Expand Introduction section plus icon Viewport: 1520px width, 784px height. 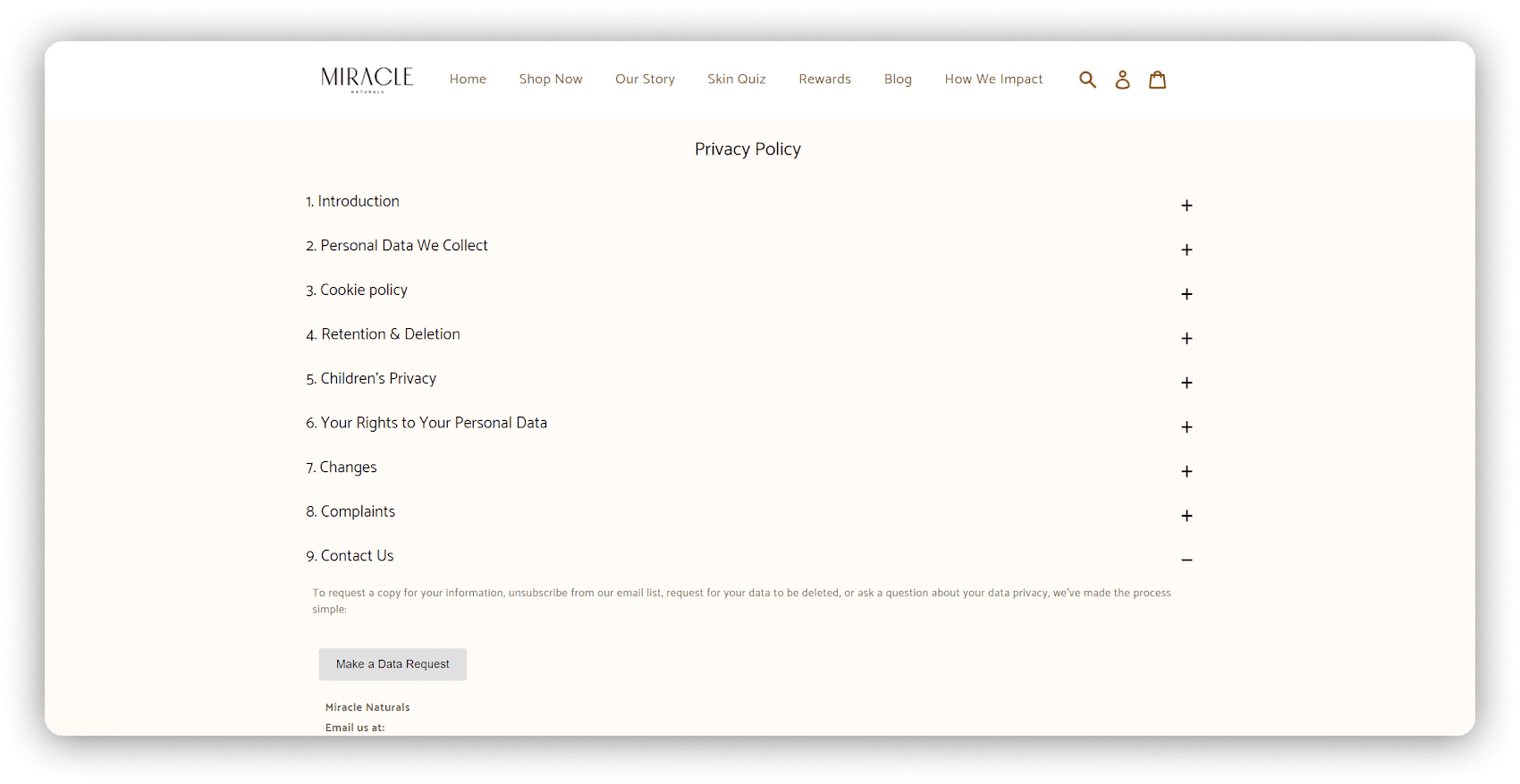[x=1186, y=206]
